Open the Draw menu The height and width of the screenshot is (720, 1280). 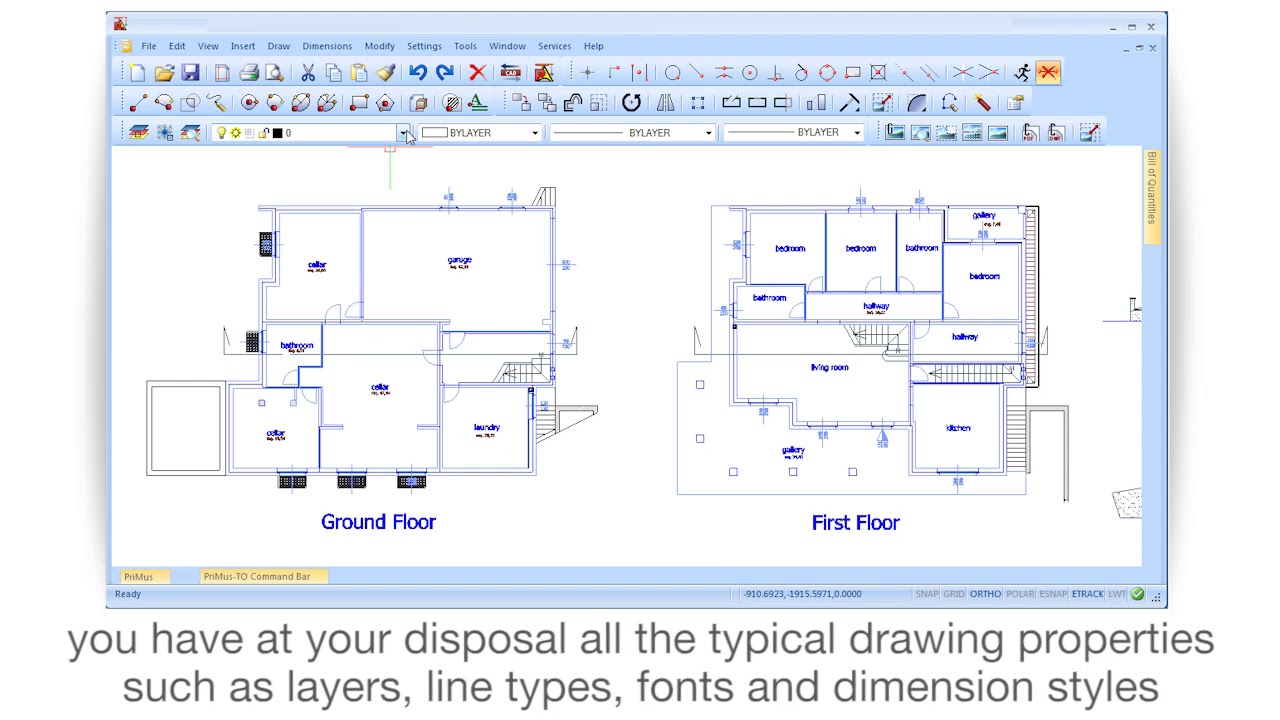[279, 46]
